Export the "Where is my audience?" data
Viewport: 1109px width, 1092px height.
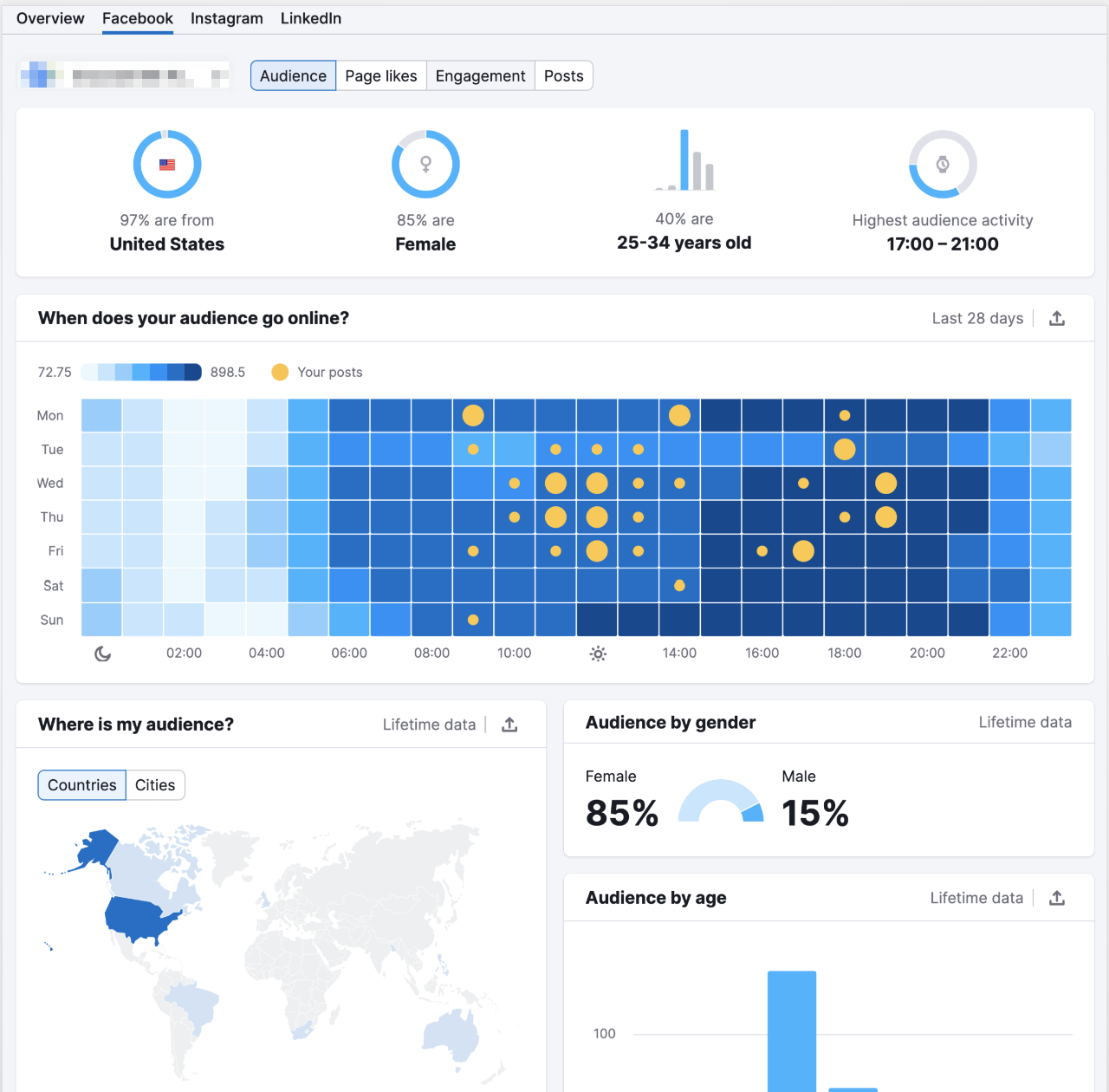(x=509, y=725)
